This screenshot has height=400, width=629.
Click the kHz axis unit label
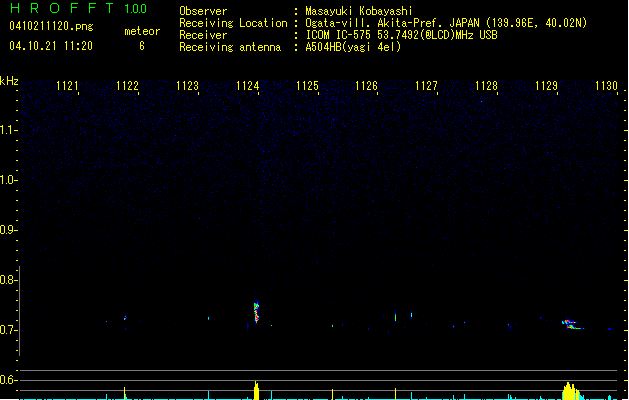9,81
